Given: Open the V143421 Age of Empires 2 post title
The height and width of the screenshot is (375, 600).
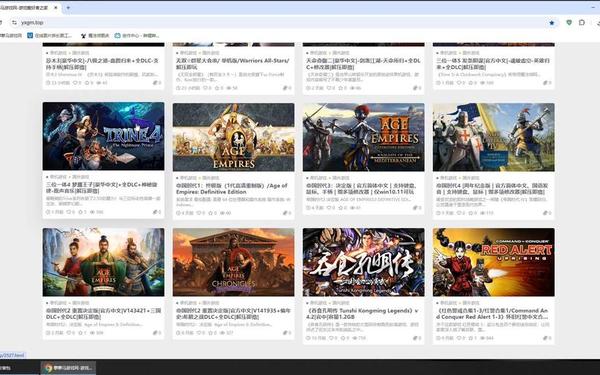Looking at the screenshot, I should 103,314.
